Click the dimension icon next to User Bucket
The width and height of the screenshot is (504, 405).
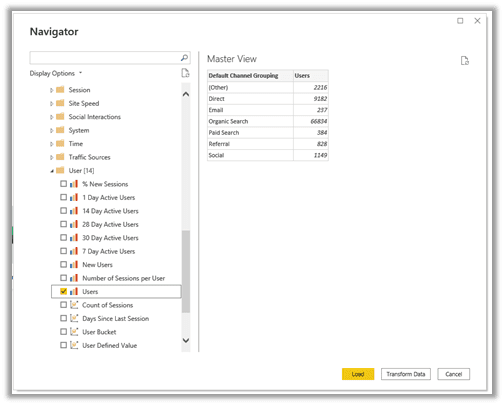74,332
